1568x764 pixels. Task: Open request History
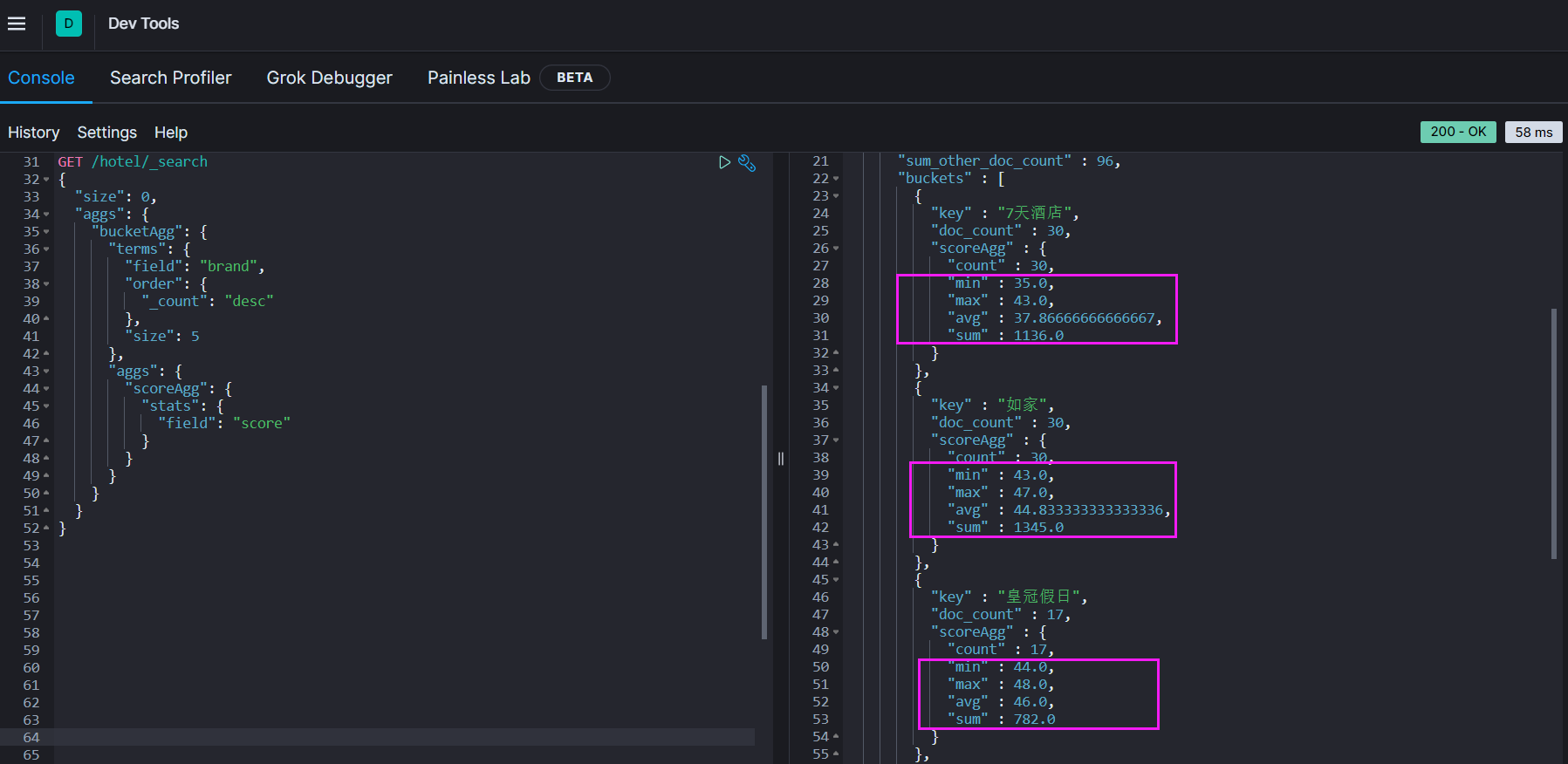(x=33, y=133)
